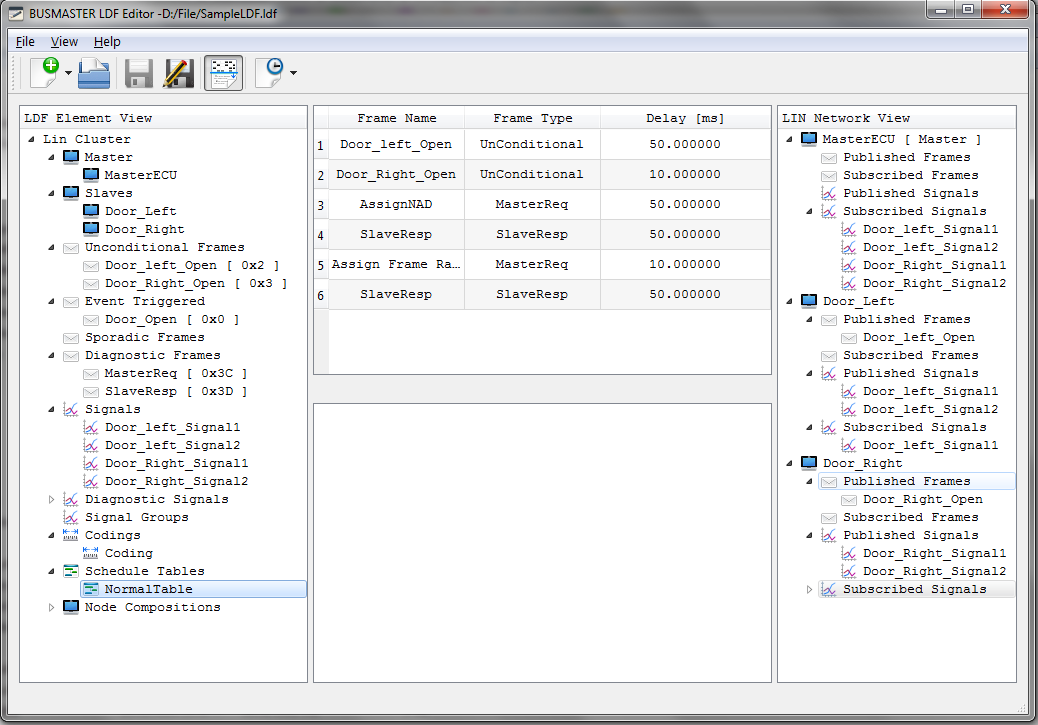Click the Door_left_Open [ 0x2 ] envelope icon
The height and width of the screenshot is (725, 1038).
(x=91, y=266)
